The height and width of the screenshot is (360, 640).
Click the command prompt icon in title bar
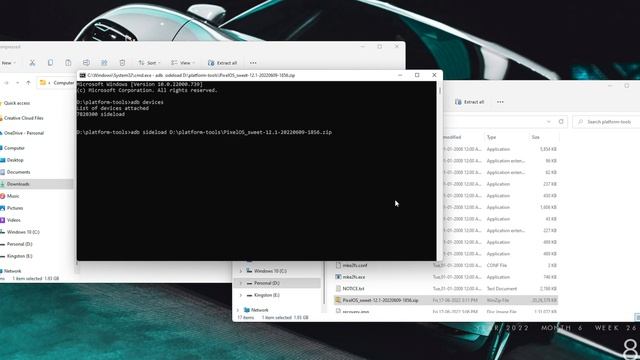(82, 75)
